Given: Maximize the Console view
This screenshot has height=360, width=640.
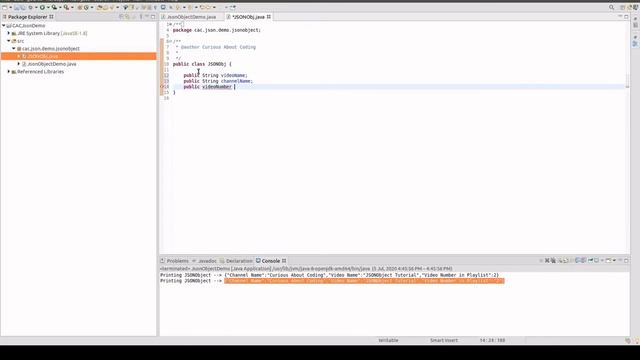Looking at the screenshot, I should coord(626,260).
